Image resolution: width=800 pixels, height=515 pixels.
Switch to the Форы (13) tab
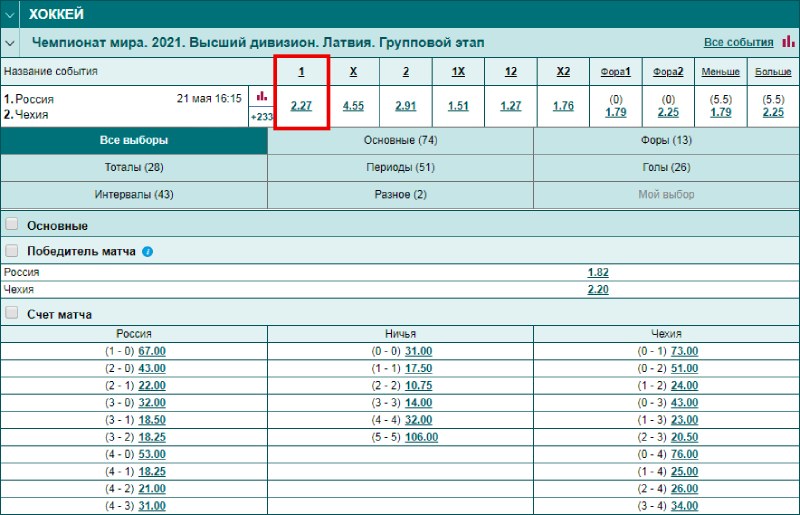click(666, 140)
